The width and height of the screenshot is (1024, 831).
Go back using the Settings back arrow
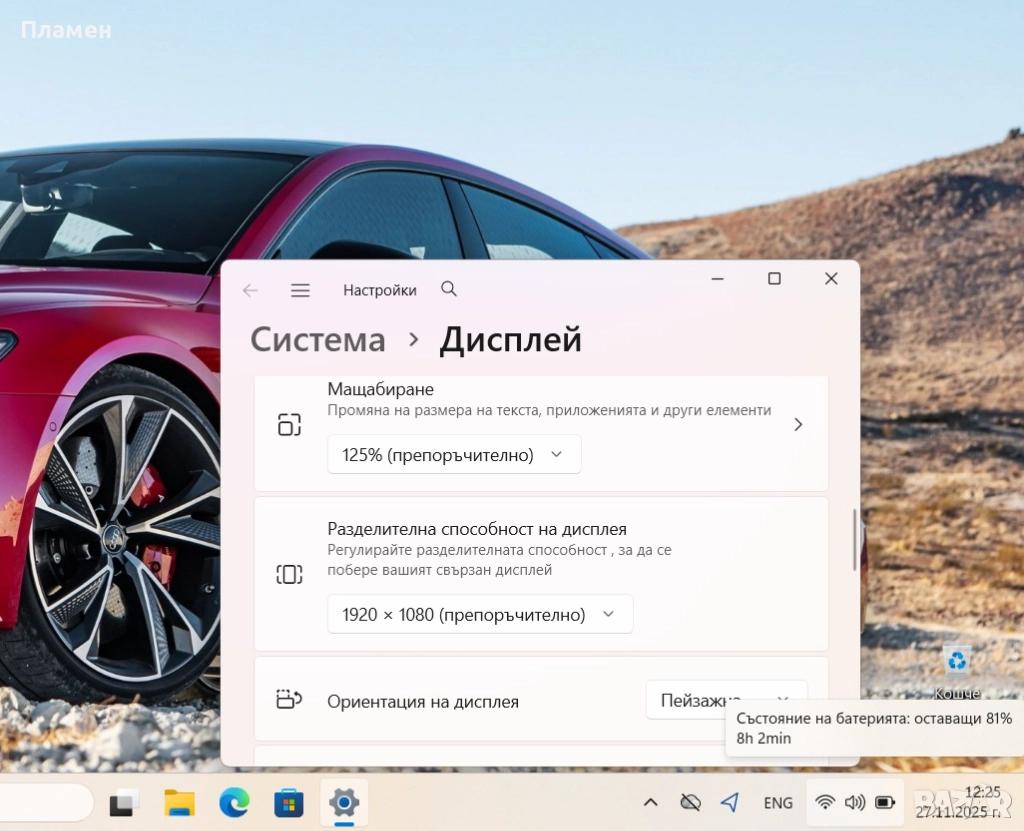point(250,290)
